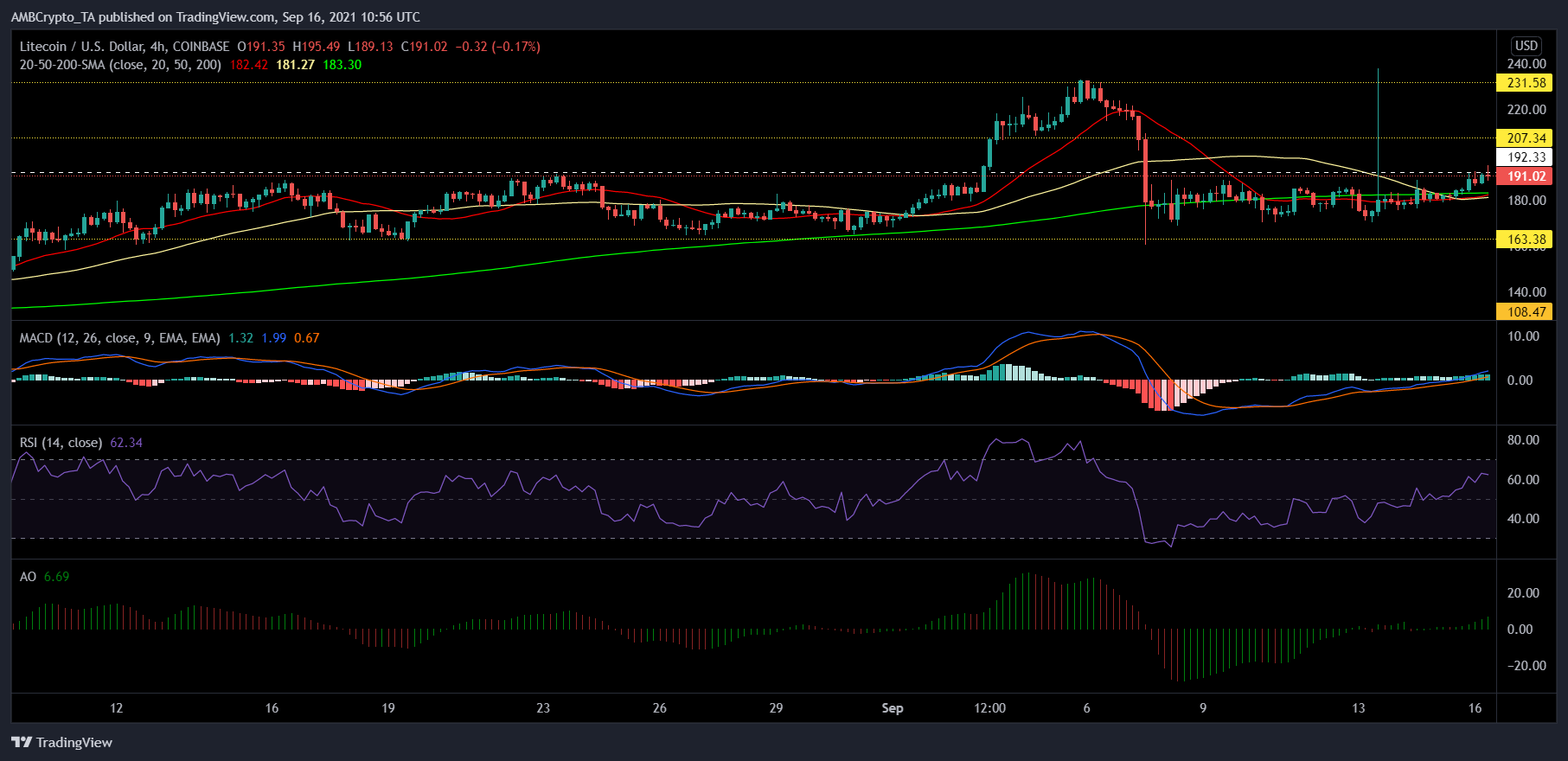Screen dimensions: 1568x761
Task: Click the date 13 on the time axis
Action: [1359, 708]
